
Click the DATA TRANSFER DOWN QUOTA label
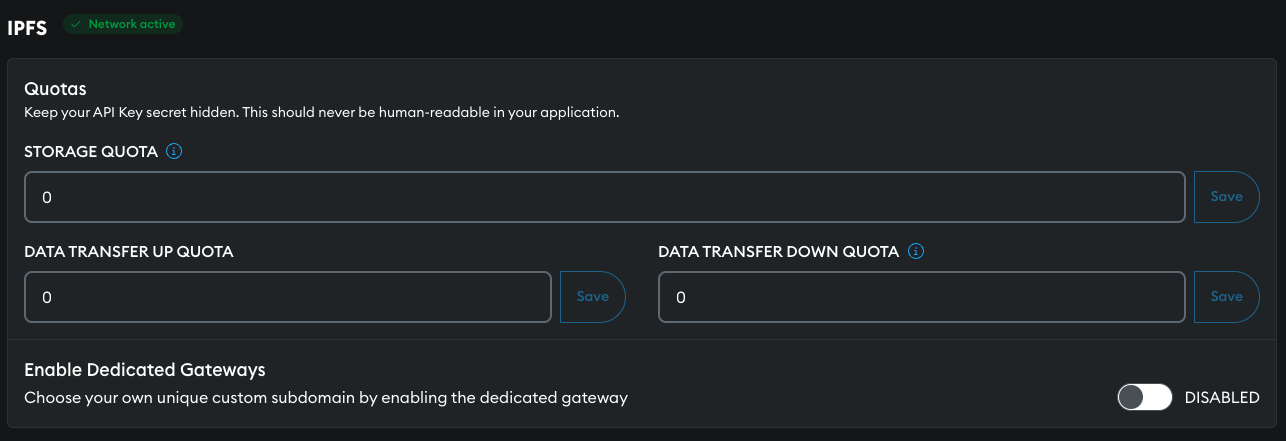pos(779,252)
